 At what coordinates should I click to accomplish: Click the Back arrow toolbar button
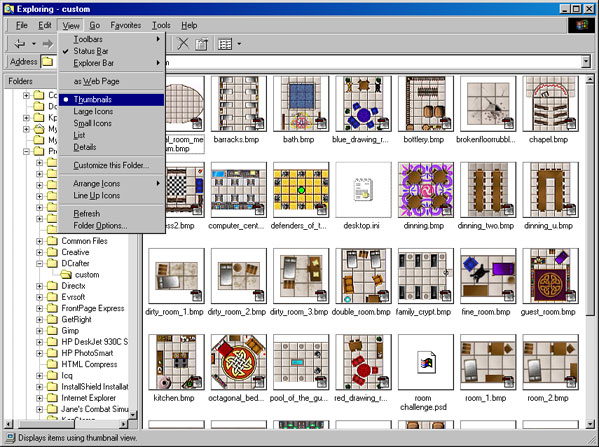pyautogui.click(x=19, y=44)
